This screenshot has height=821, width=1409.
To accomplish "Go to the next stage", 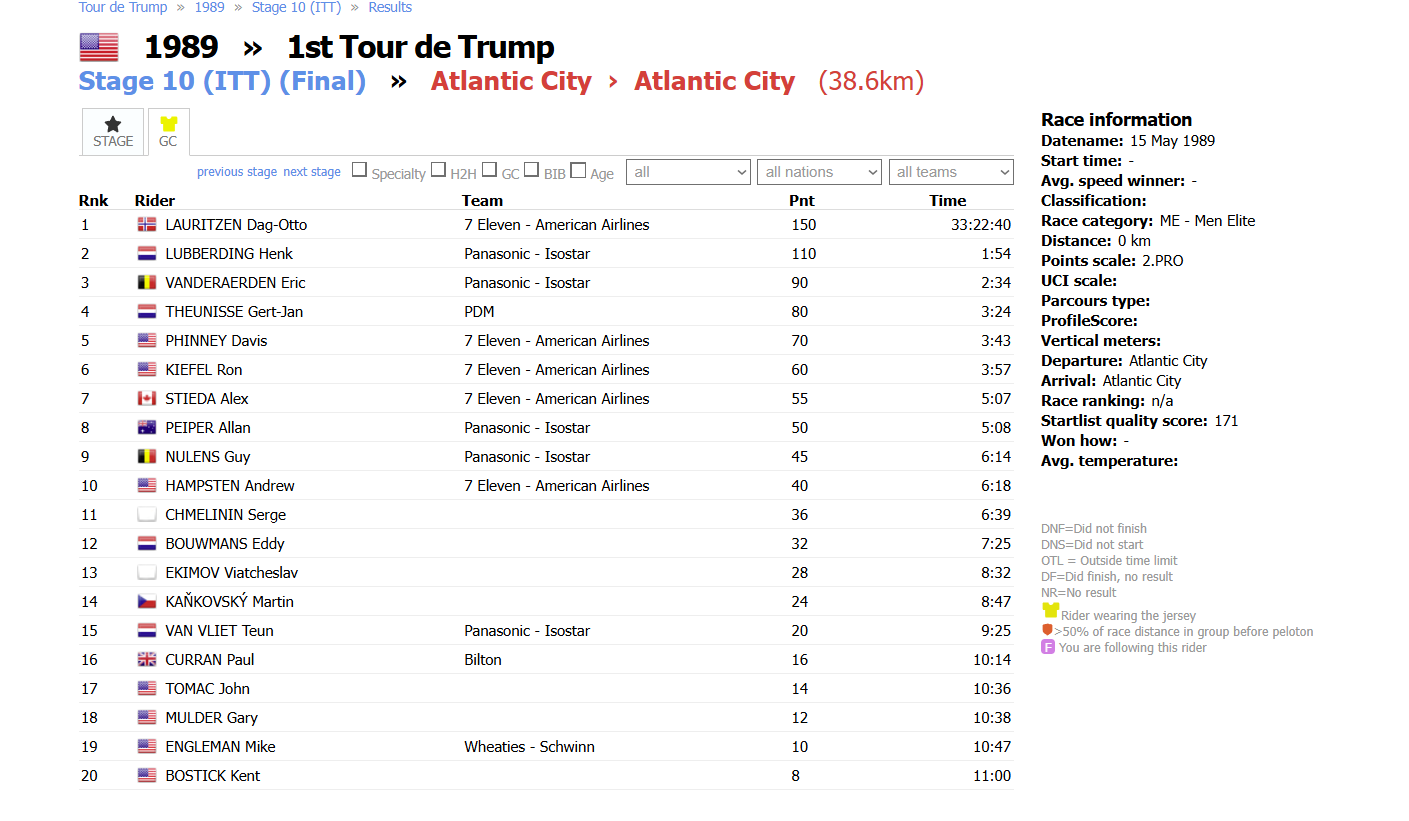I will pyautogui.click(x=312, y=172).
